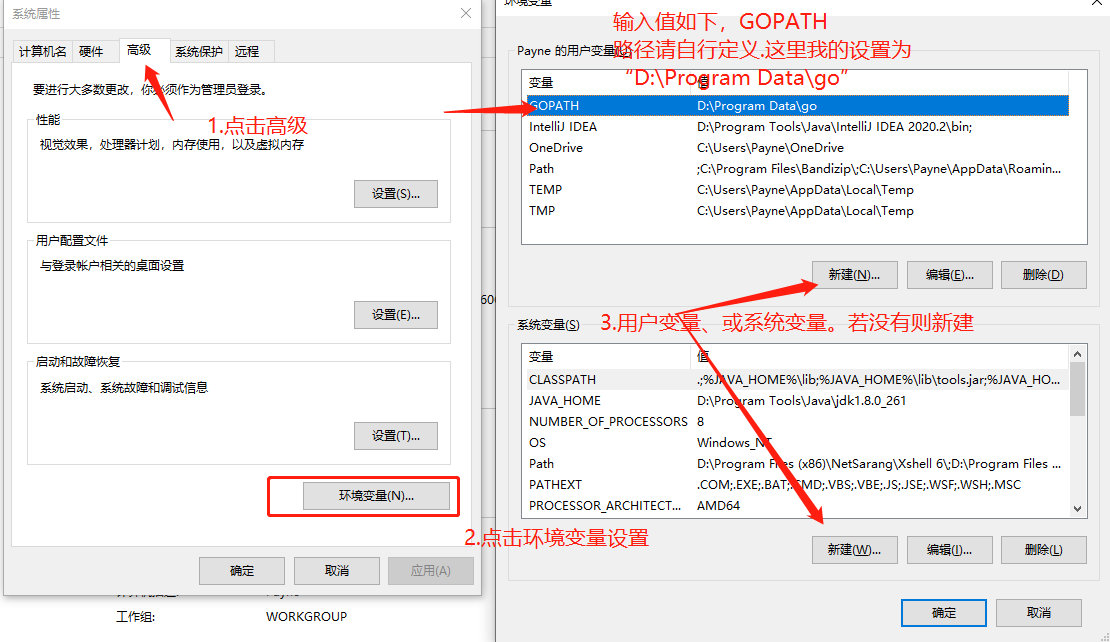
Task: Click 应用(A) to apply system properties
Action: (x=430, y=570)
